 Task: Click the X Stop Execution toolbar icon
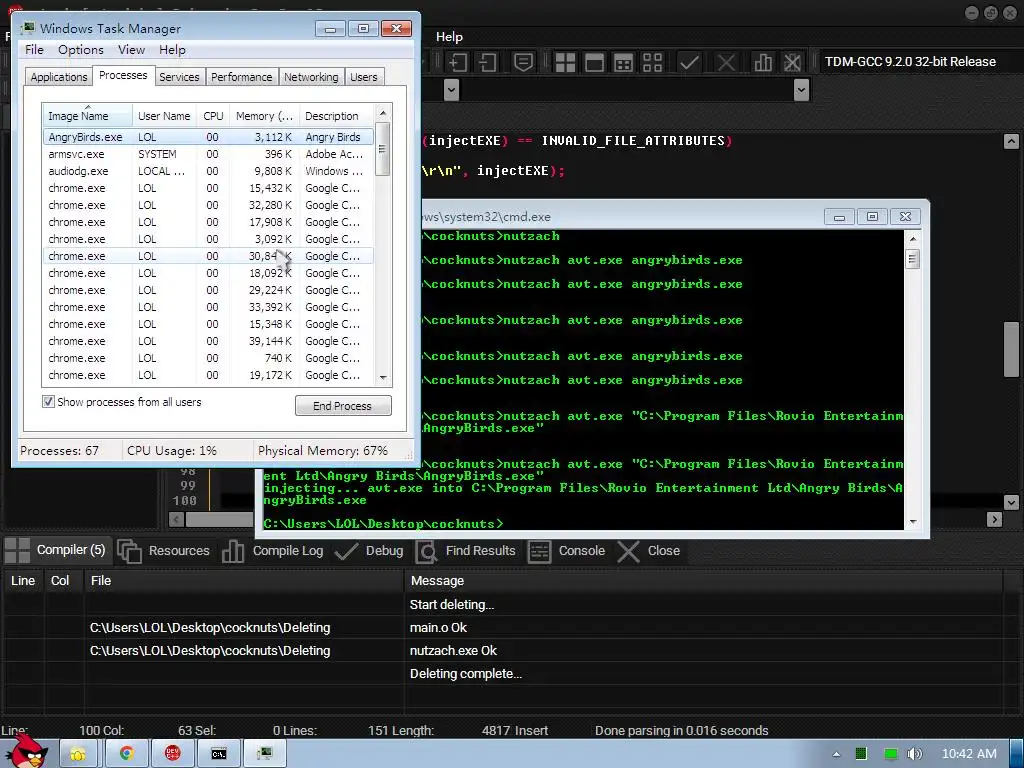coord(726,62)
